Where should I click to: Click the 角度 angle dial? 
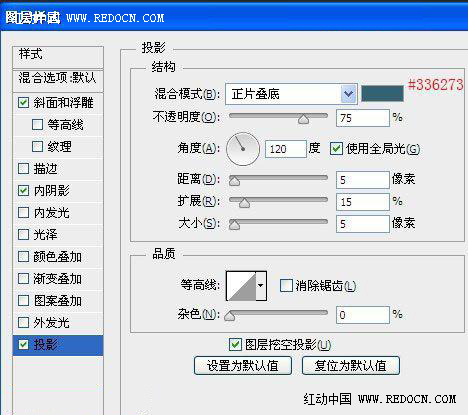[x=243, y=149]
